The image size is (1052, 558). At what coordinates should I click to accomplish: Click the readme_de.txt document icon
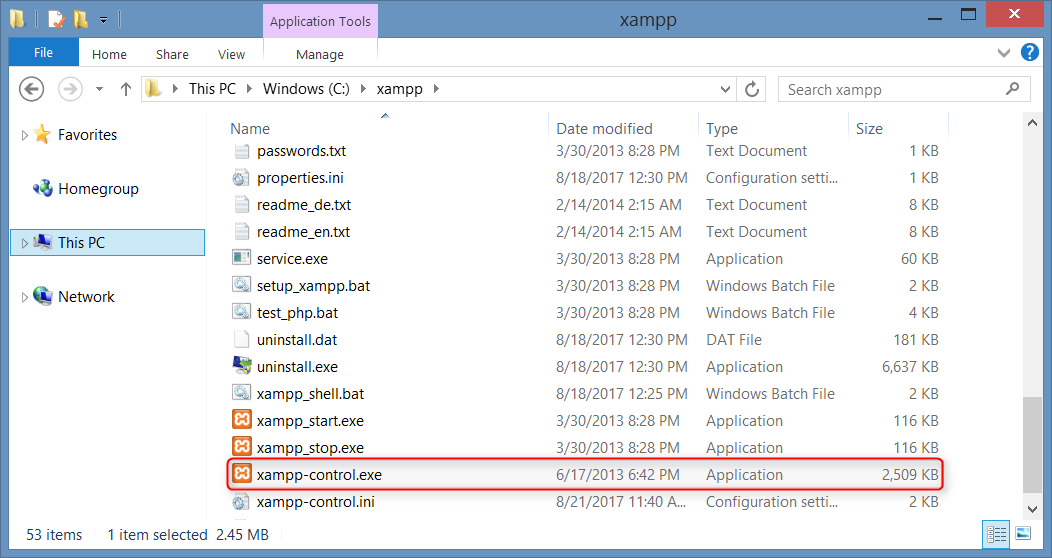pyautogui.click(x=242, y=205)
